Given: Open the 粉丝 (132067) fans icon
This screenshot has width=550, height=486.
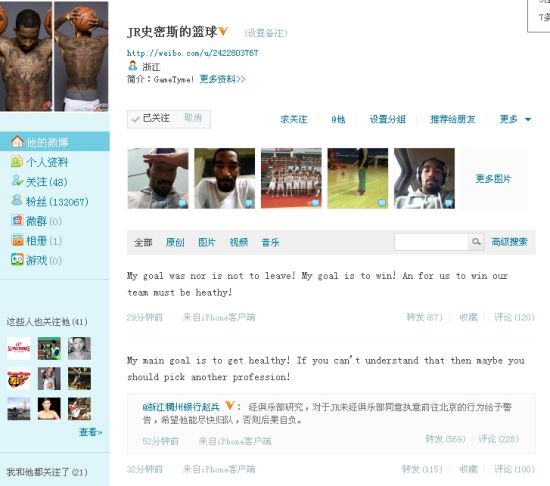Looking at the screenshot, I should click(16, 200).
